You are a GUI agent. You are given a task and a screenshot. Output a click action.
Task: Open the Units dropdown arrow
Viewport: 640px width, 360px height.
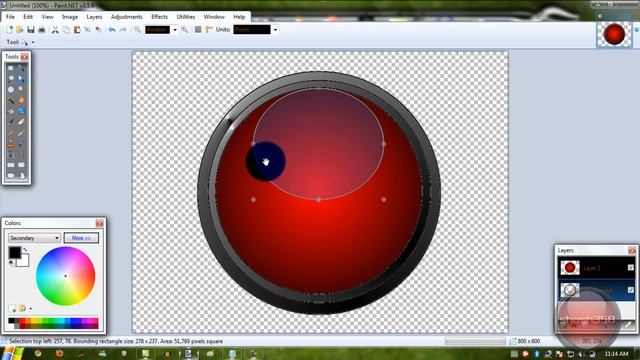point(275,30)
